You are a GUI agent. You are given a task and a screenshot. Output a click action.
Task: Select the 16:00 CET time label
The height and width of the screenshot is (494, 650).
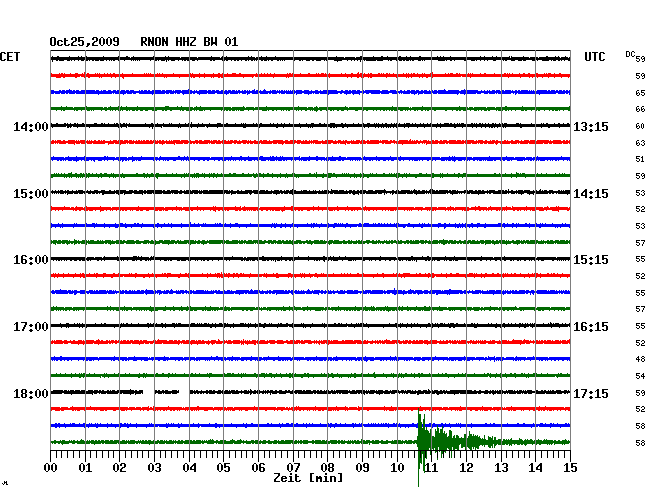tap(31, 260)
